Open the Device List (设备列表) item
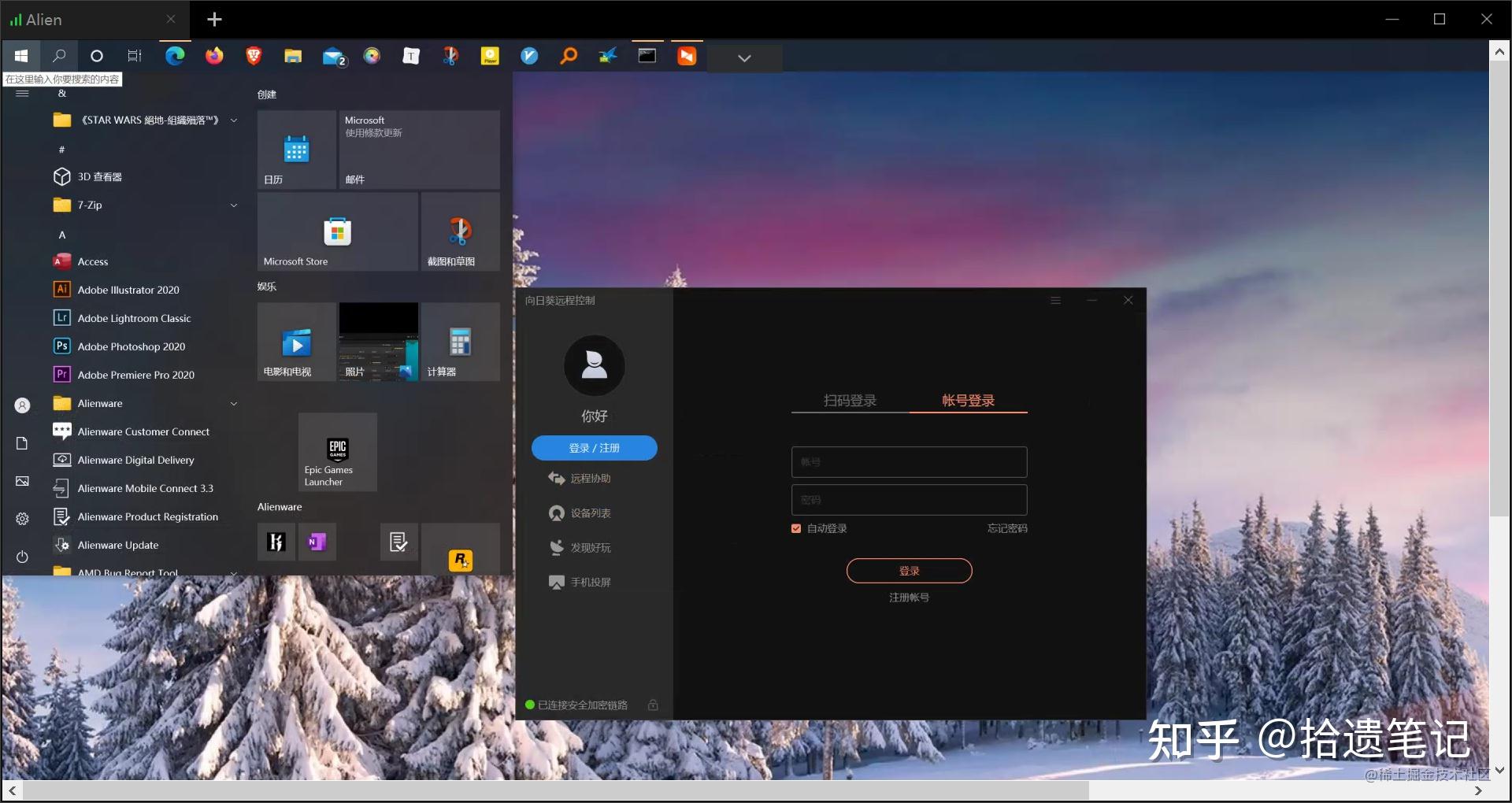Screen dimensions: 1512x803 coord(590,513)
